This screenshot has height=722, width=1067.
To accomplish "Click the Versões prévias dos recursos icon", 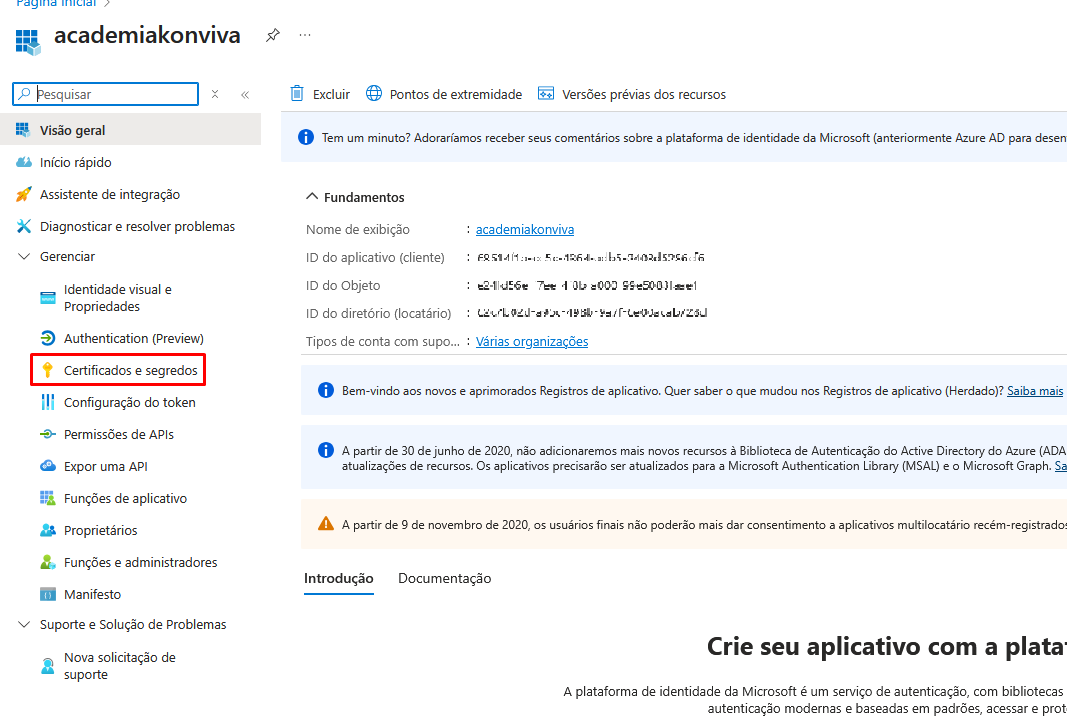I will coord(546,93).
